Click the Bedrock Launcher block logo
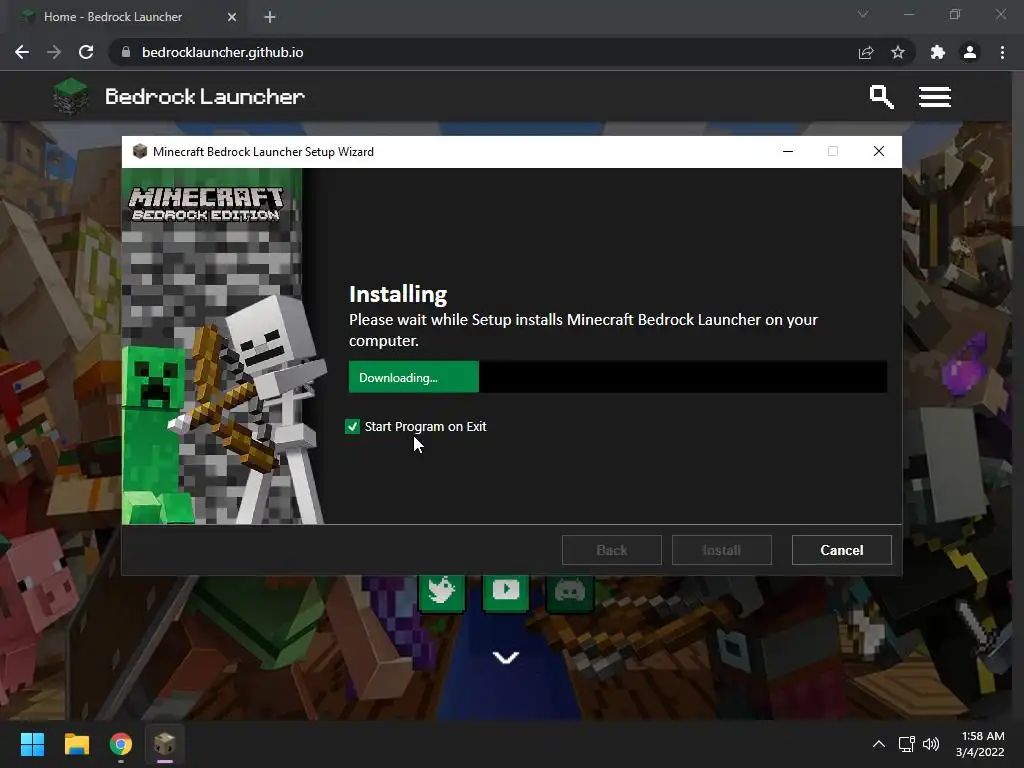 70,96
